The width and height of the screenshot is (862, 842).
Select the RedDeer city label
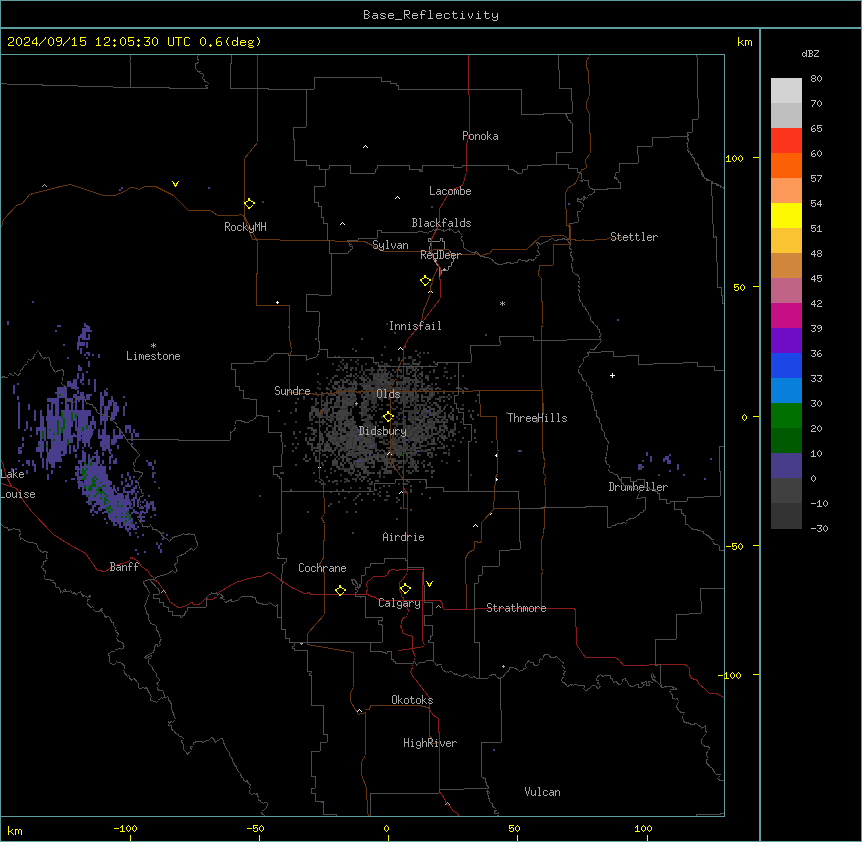tap(440, 255)
